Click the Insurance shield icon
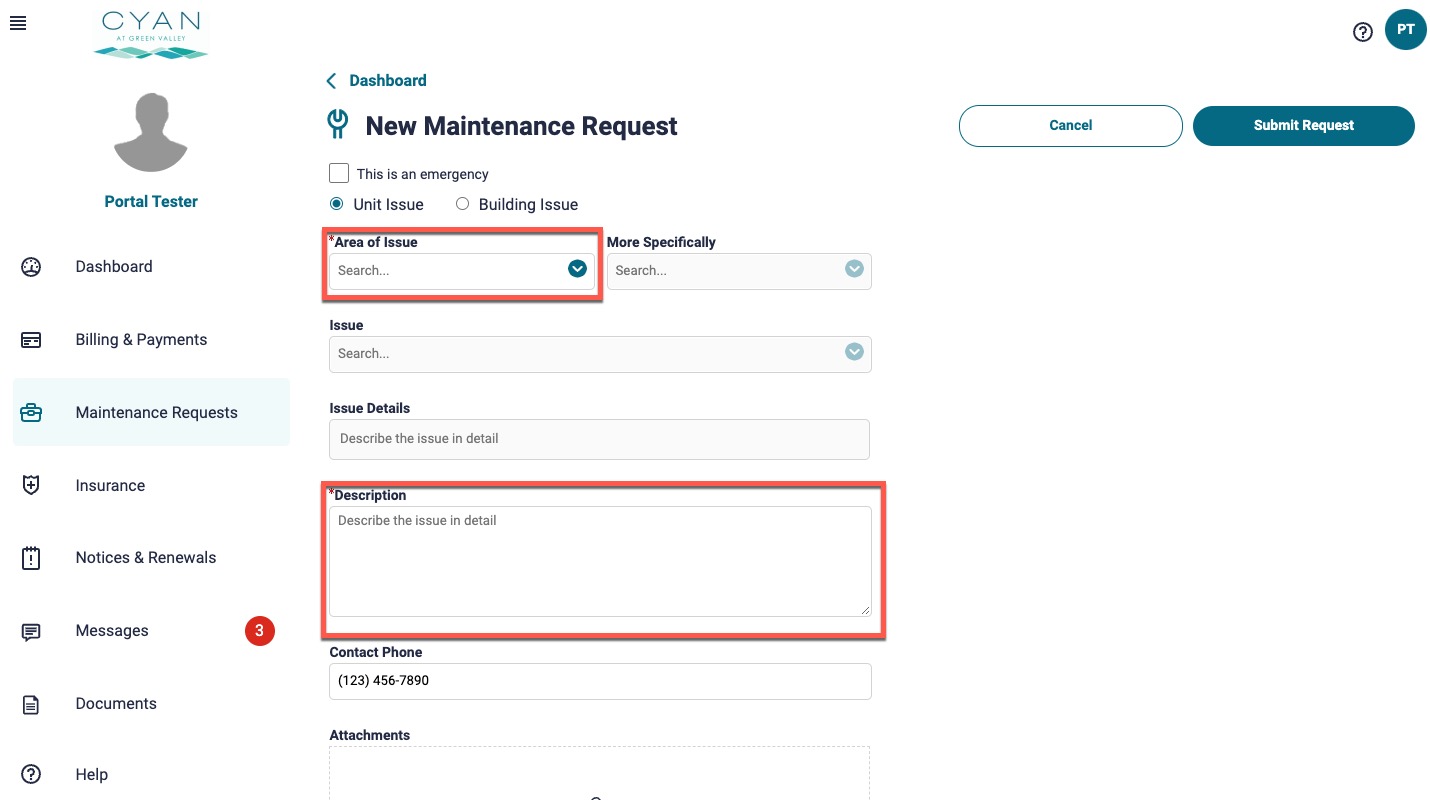Viewport: 1430px width, 800px height. (x=31, y=486)
